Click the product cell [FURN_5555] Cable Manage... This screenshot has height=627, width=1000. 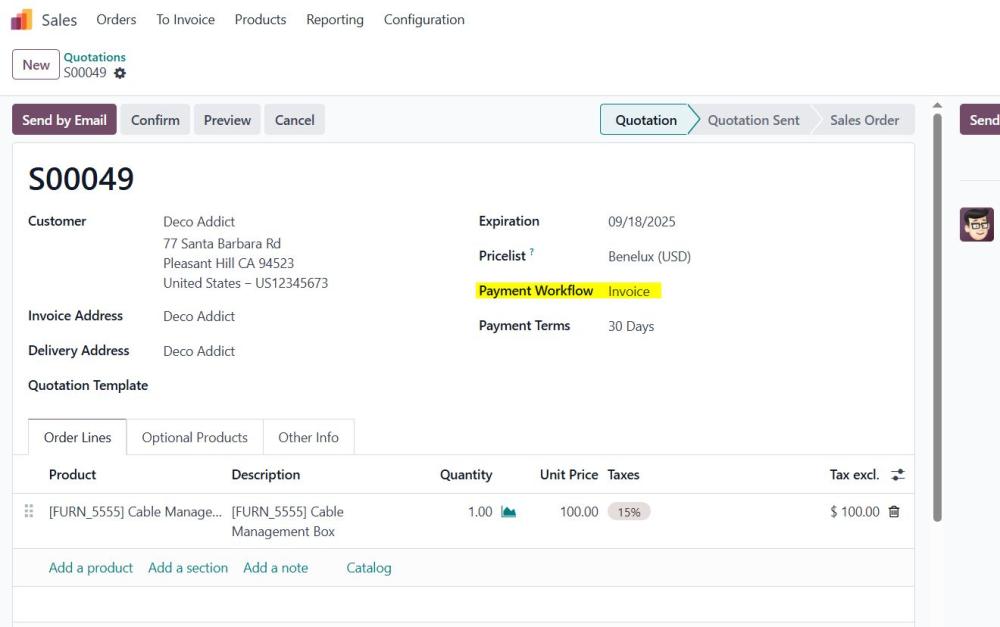[x=135, y=512]
